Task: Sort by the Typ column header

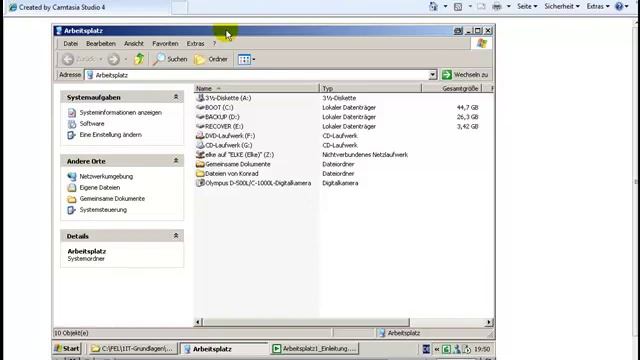Action: pyautogui.click(x=370, y=88)
